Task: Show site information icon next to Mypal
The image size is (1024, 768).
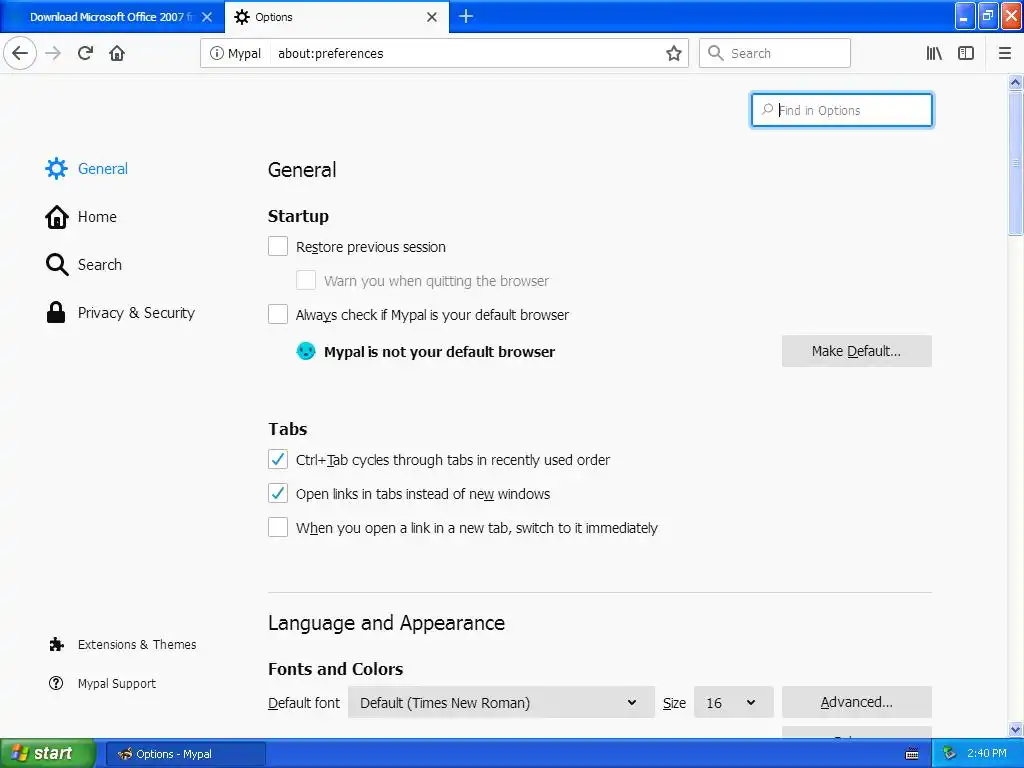Action: (216, 54)
